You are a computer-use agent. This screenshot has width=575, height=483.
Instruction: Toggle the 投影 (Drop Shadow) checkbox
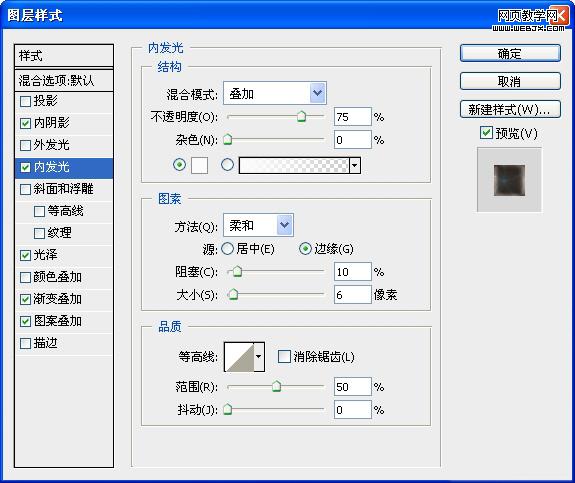click(25, 101)
